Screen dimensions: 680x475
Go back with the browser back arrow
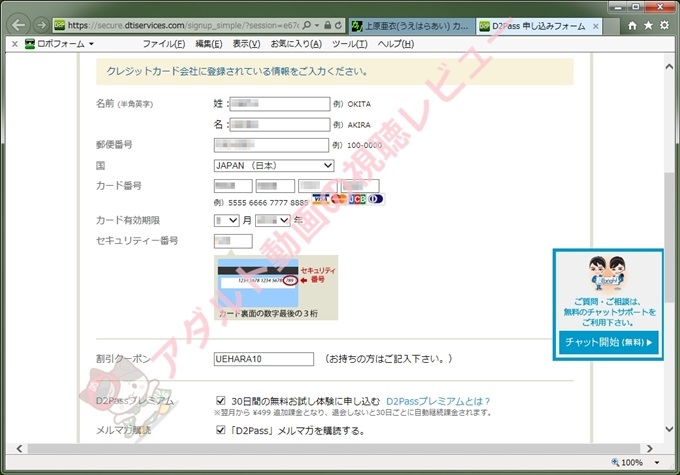19,25
